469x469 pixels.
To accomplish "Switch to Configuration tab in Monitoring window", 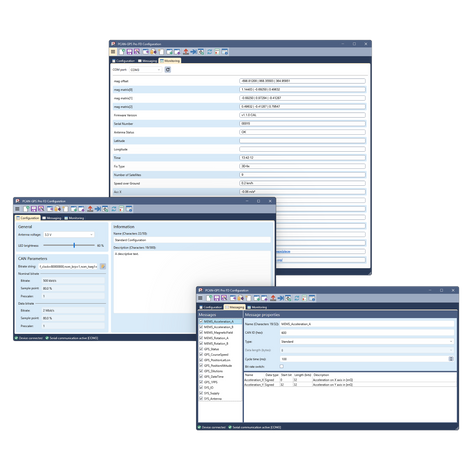I will [x=123, y=61].
